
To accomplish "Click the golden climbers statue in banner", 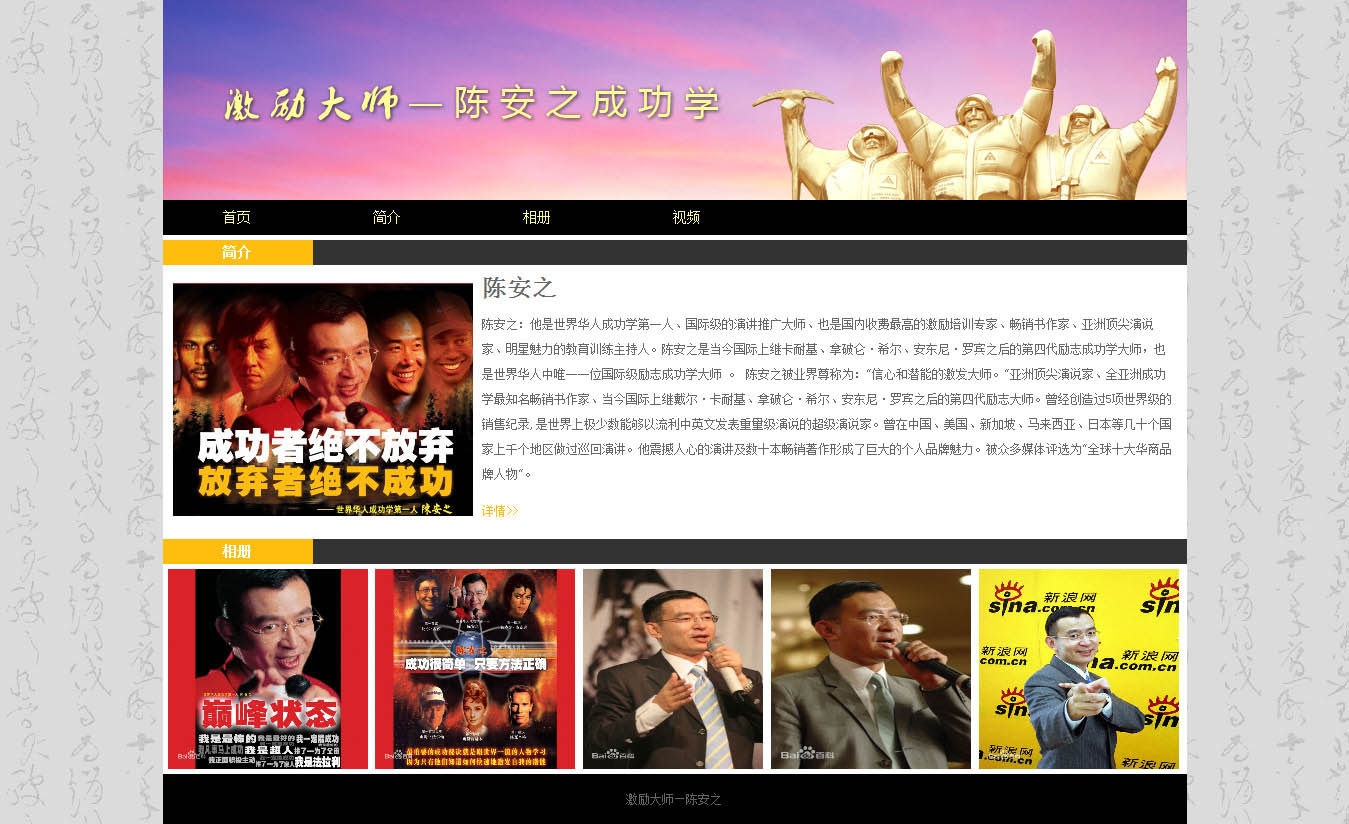I will [x=968, y=115].
